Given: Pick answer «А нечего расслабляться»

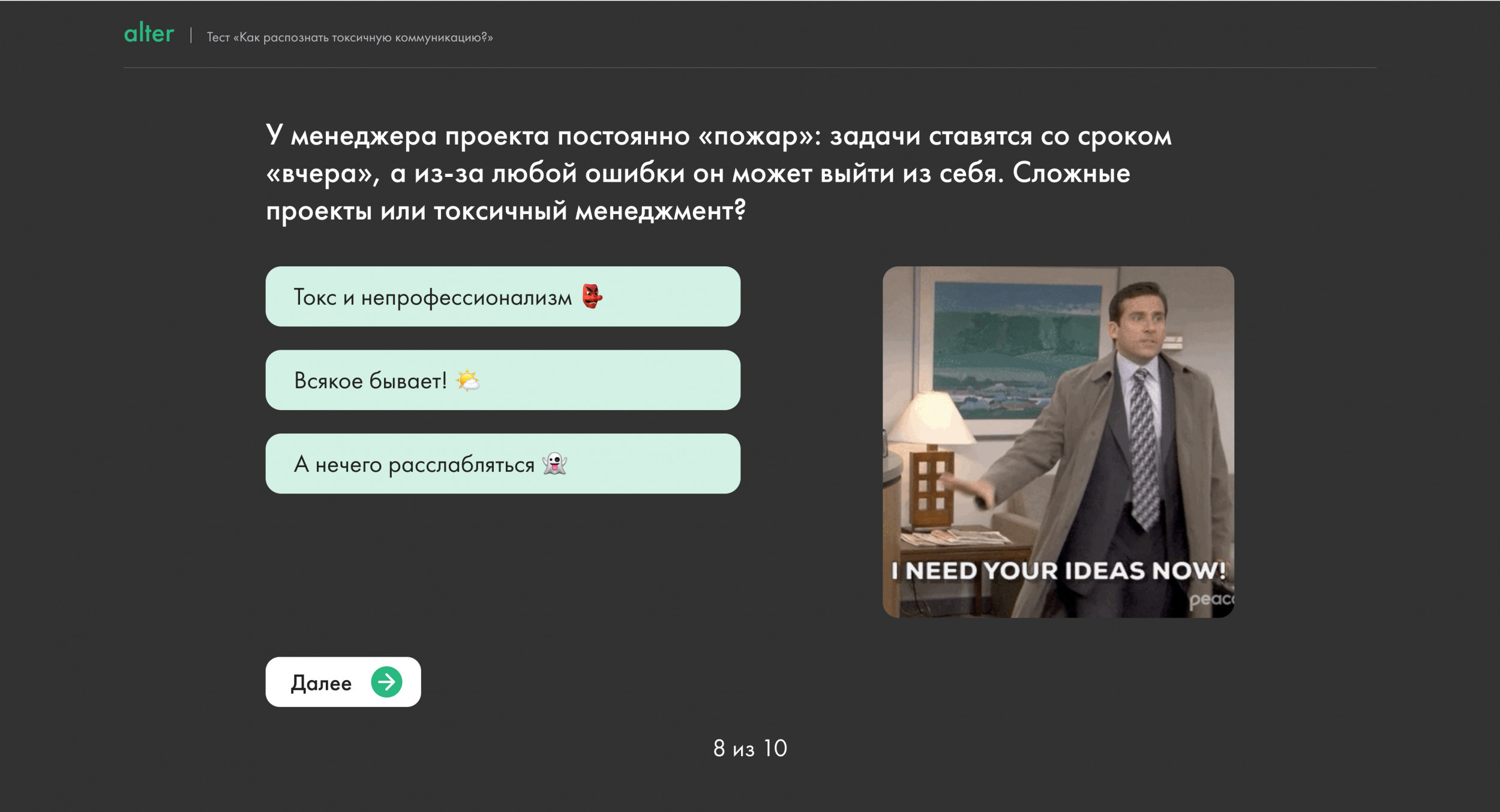Looking at the screenshot, I should (503, 464).
